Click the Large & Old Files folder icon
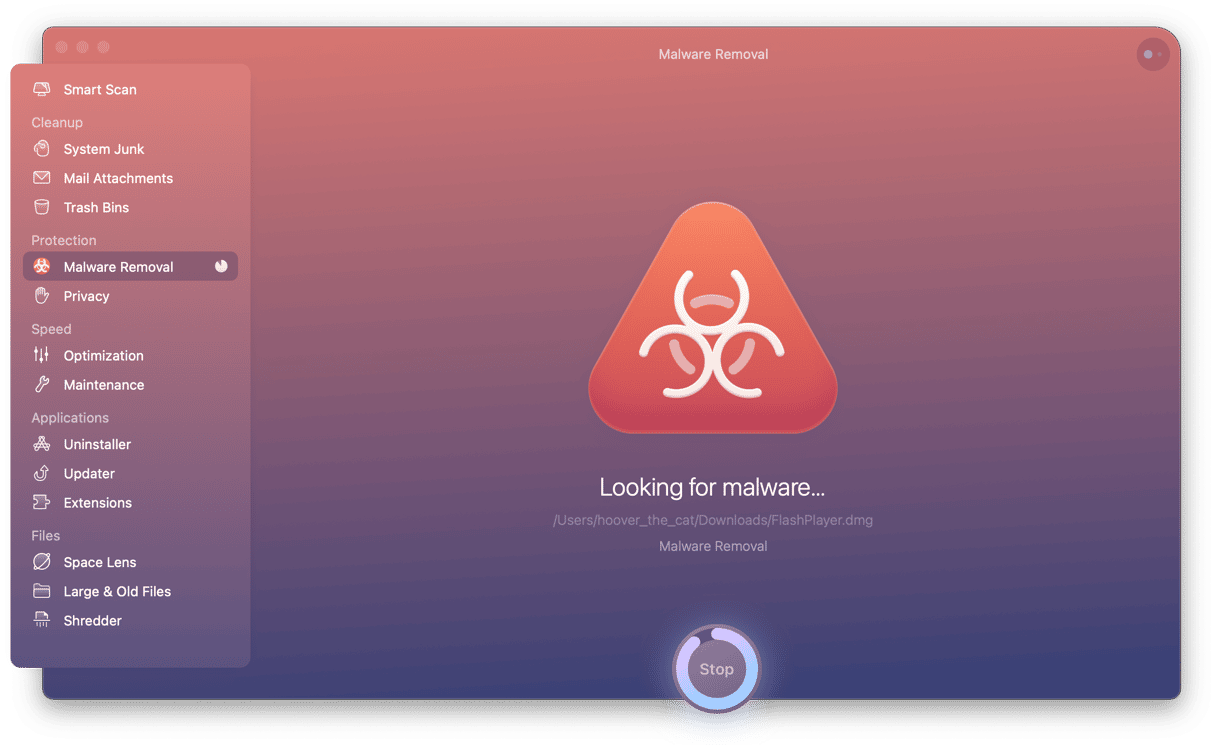 coord(41,591)
